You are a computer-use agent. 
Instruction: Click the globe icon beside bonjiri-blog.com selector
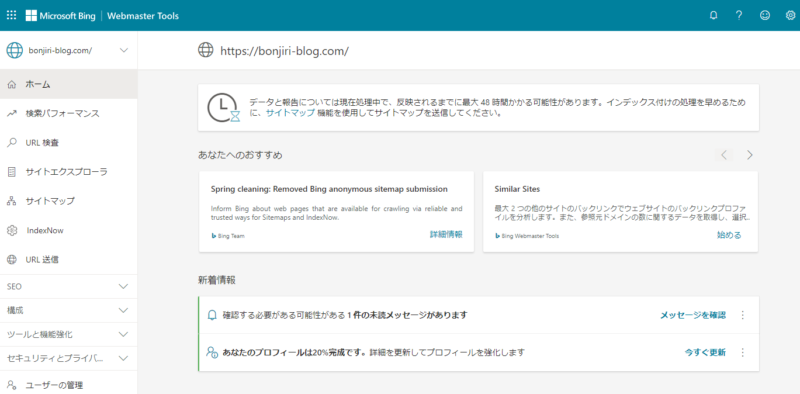[14, 50]
